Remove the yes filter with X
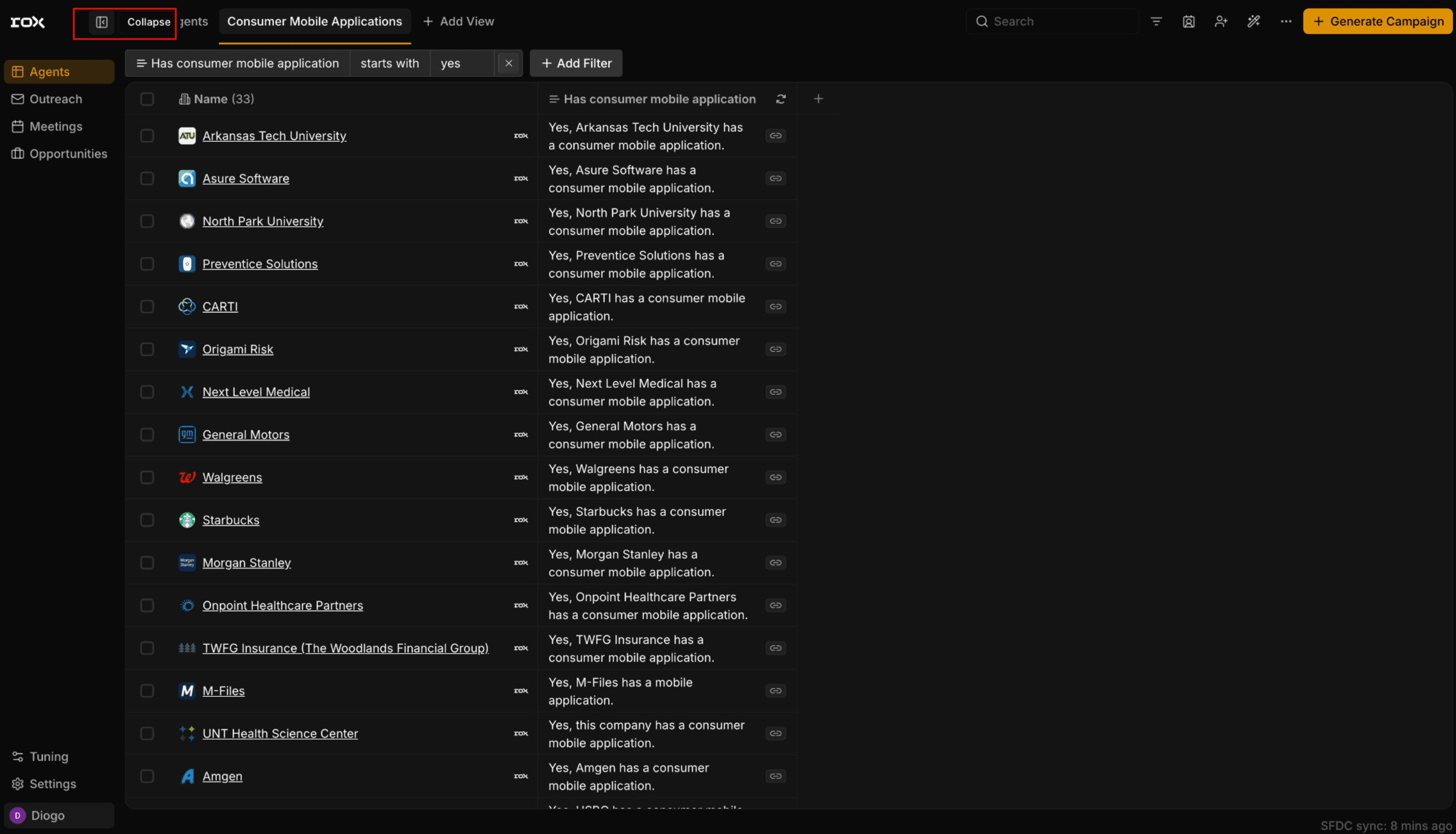Viewport: 1456px width, 834px height. (508, 63)
